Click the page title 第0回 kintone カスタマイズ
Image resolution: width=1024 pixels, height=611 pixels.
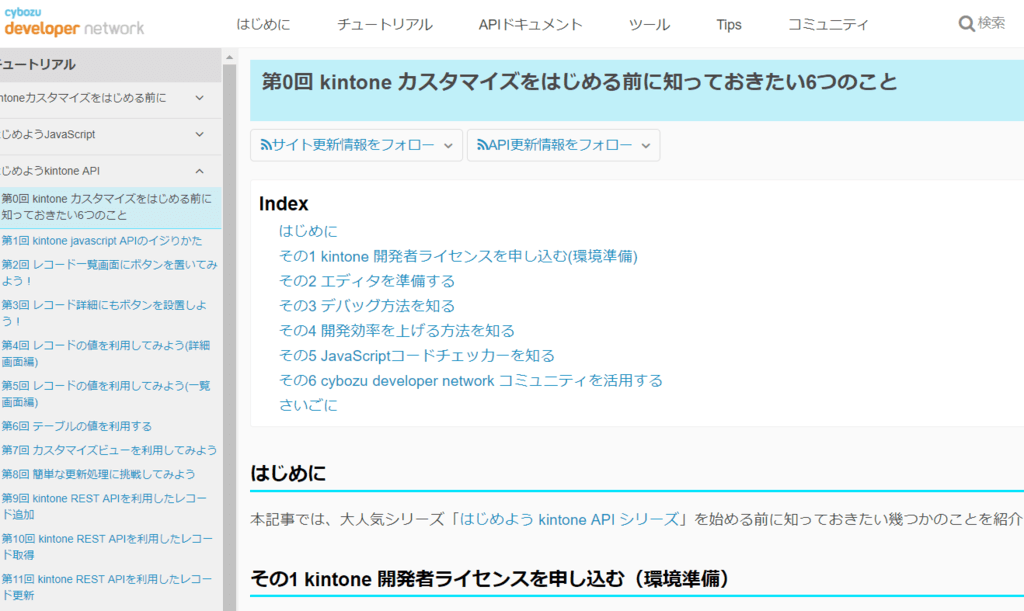pos(579,82)
